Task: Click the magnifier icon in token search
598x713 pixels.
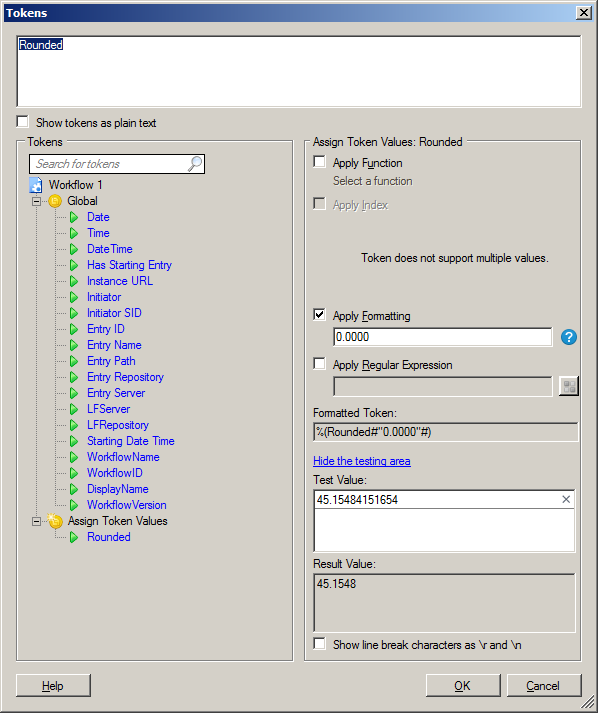Action: pyautogui.click(x=195, y=164)
